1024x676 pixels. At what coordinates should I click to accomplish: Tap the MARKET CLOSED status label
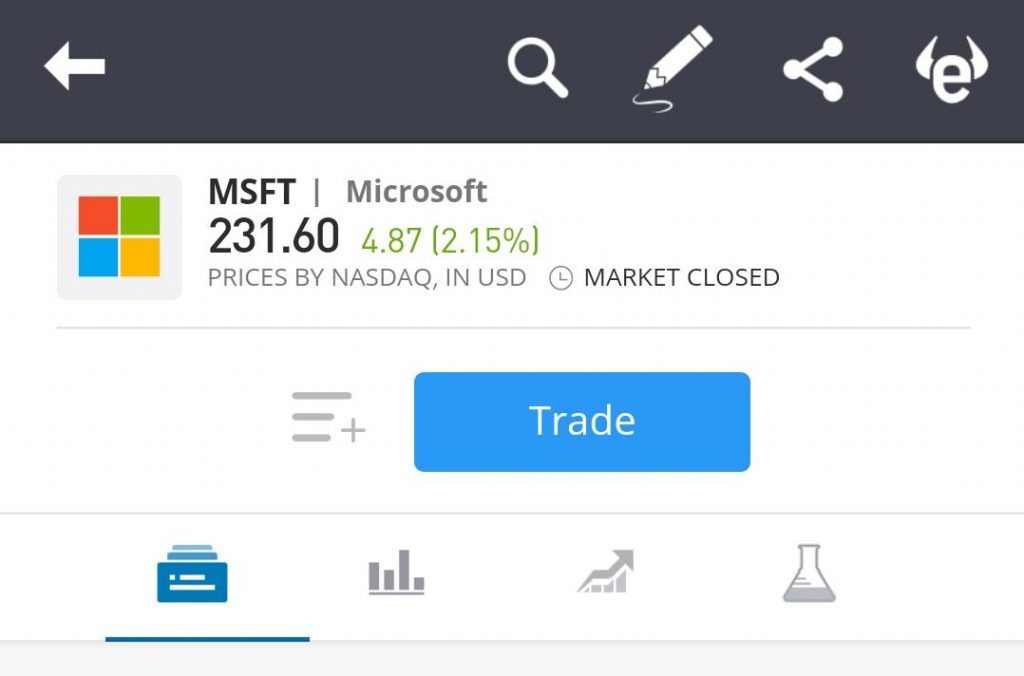coord(682,277)
